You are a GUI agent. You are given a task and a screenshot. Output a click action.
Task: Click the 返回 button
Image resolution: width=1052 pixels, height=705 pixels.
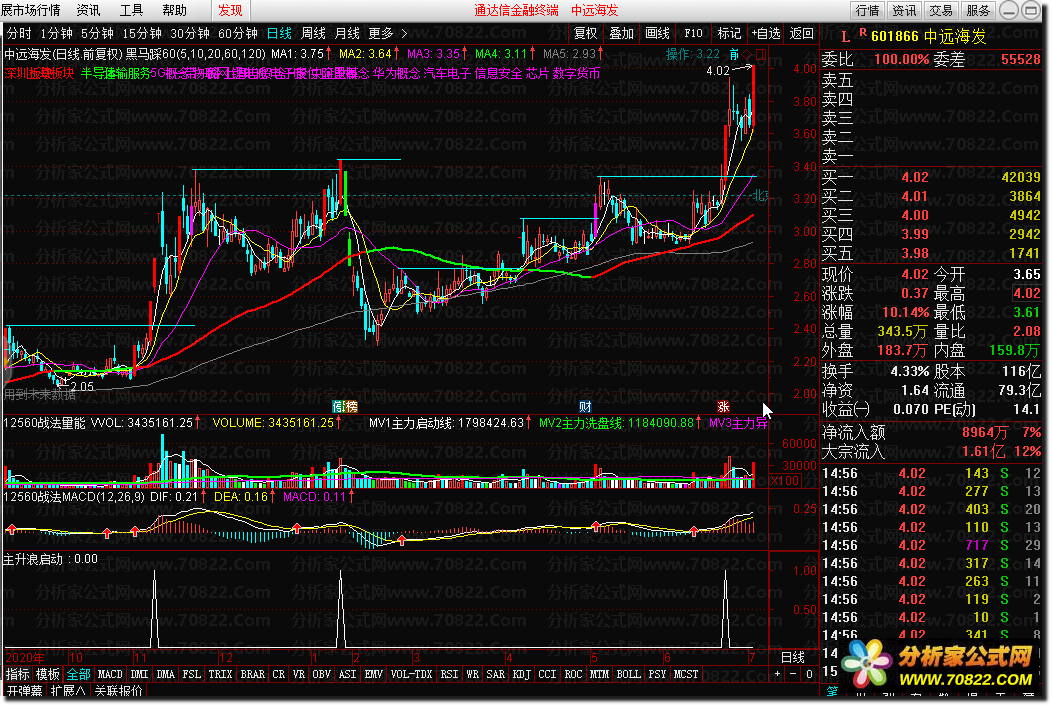point(802,33)
